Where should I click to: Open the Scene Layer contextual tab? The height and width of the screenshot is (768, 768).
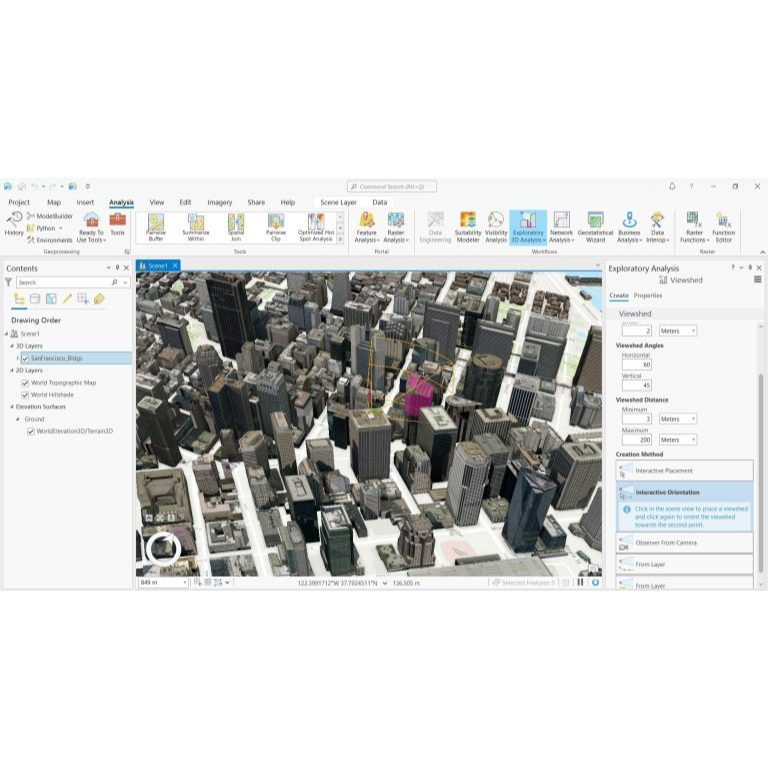[338, 202]
